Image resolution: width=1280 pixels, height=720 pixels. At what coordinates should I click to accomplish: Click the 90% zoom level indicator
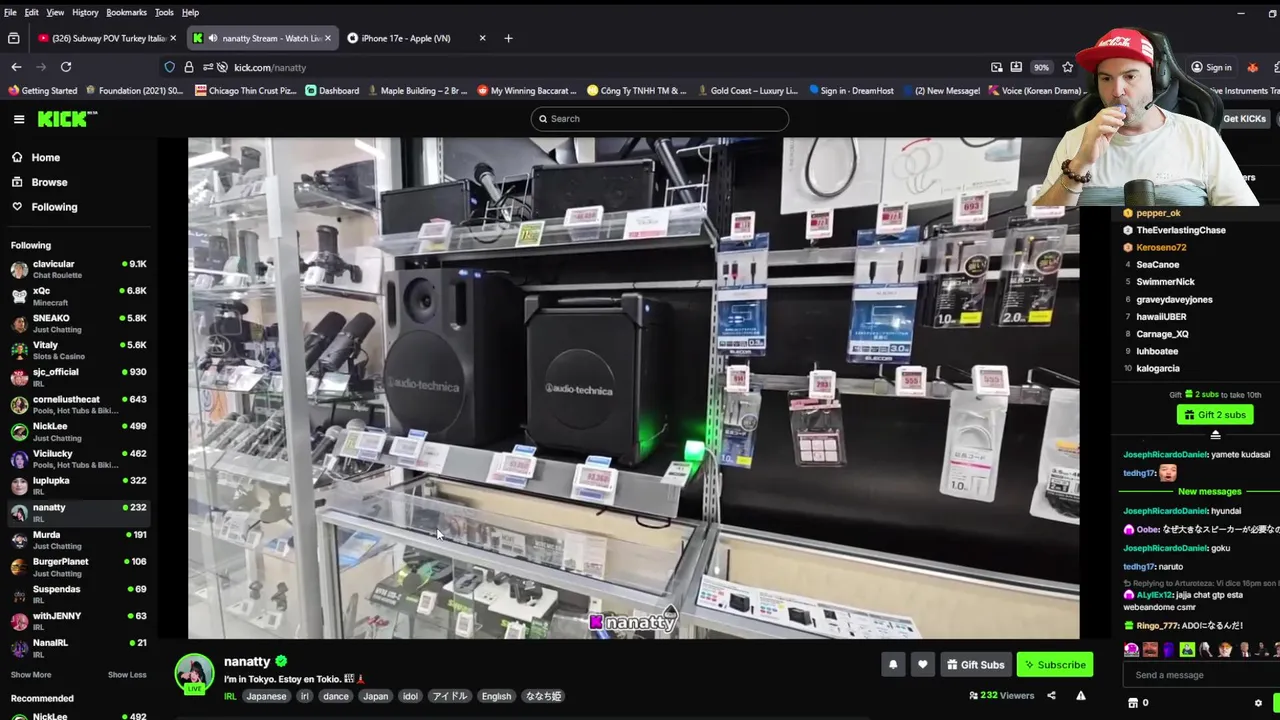(1042, 67)
